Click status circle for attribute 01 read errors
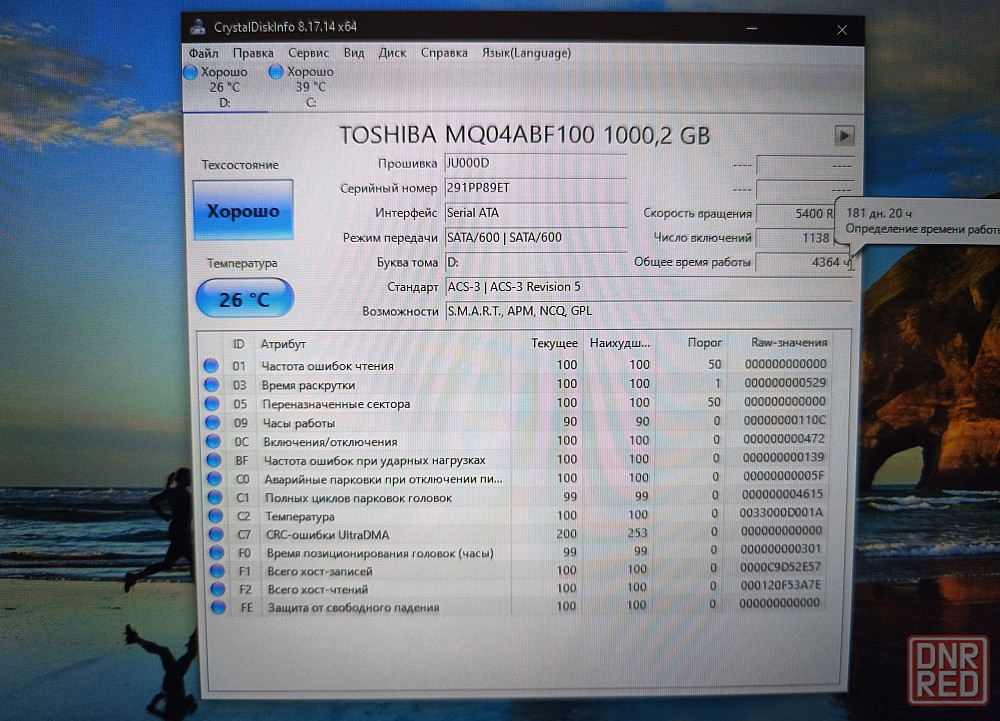Image resolution: width=1000 pixels, height=721 pixels. tap(210, 366)
